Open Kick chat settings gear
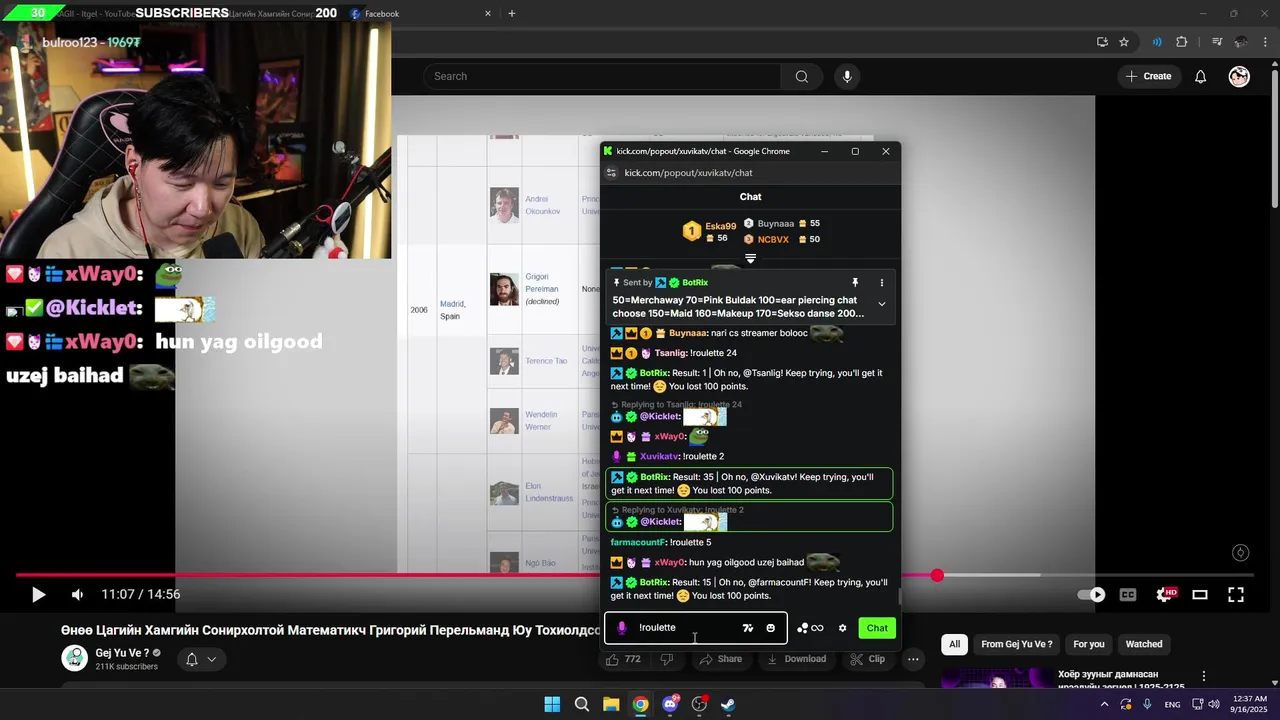 click(x=842, y=628)
